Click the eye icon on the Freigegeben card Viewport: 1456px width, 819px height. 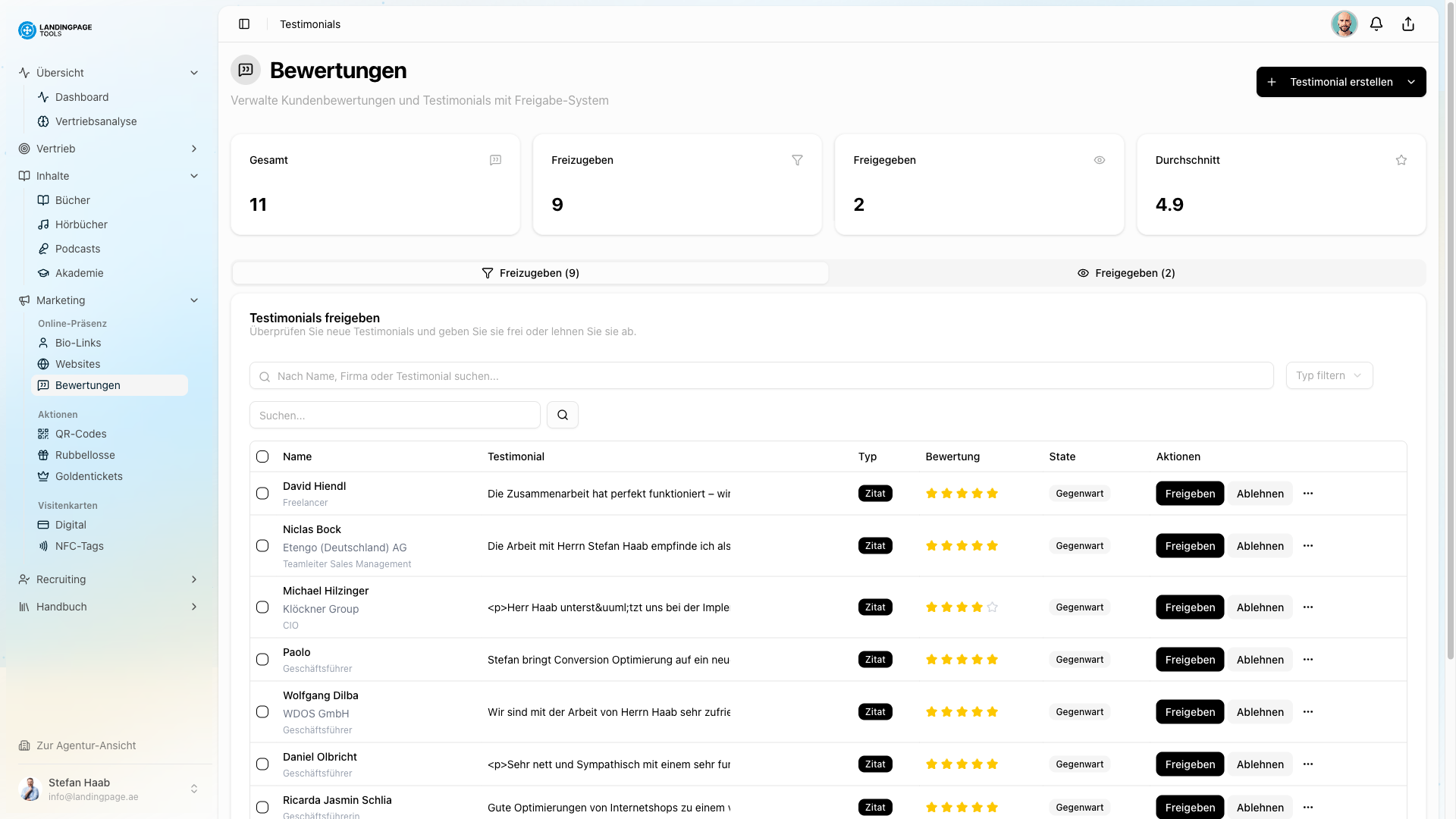(1100, 160)
